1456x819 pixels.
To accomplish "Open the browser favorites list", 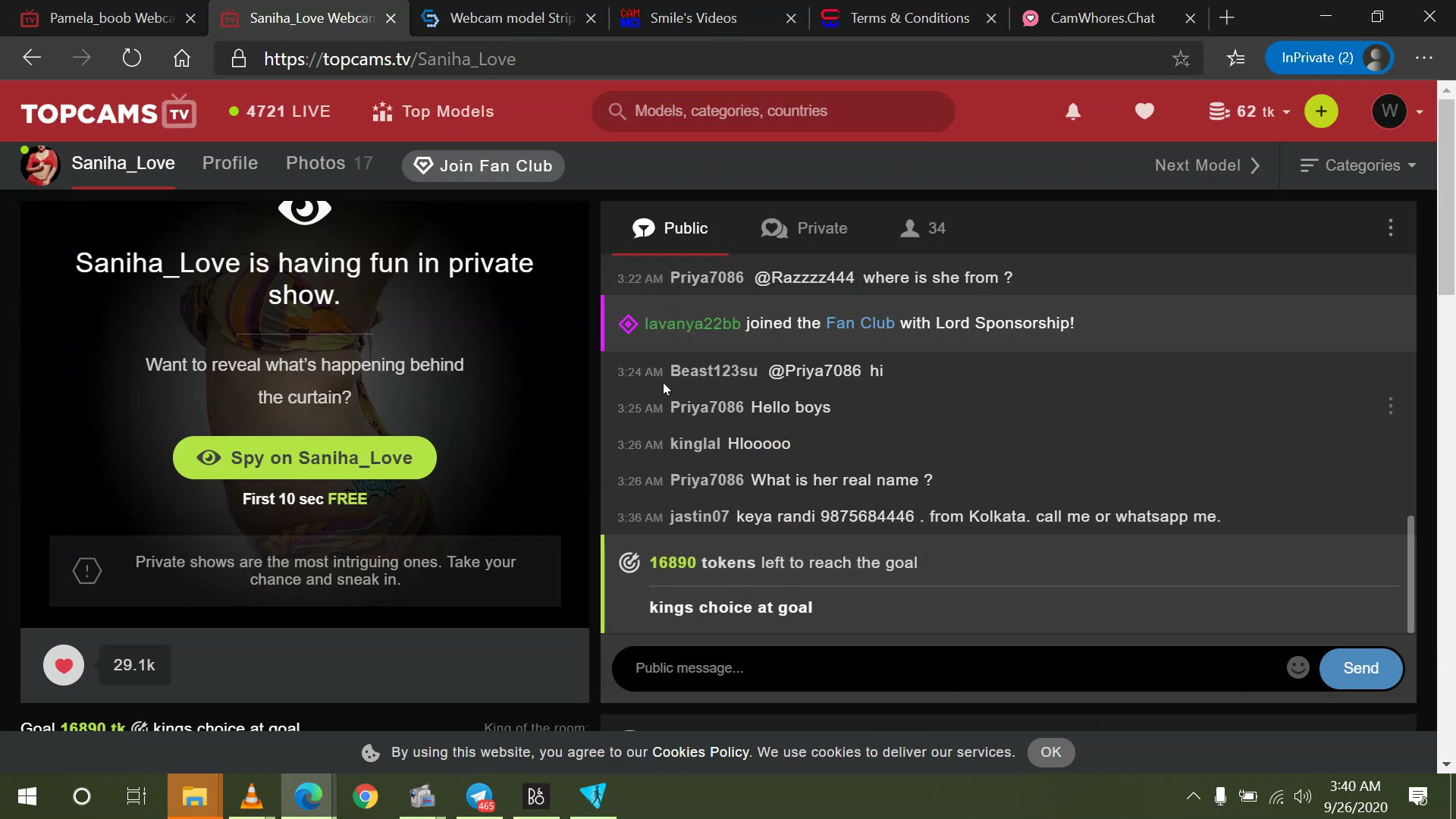I will [x=1236, y=58].
